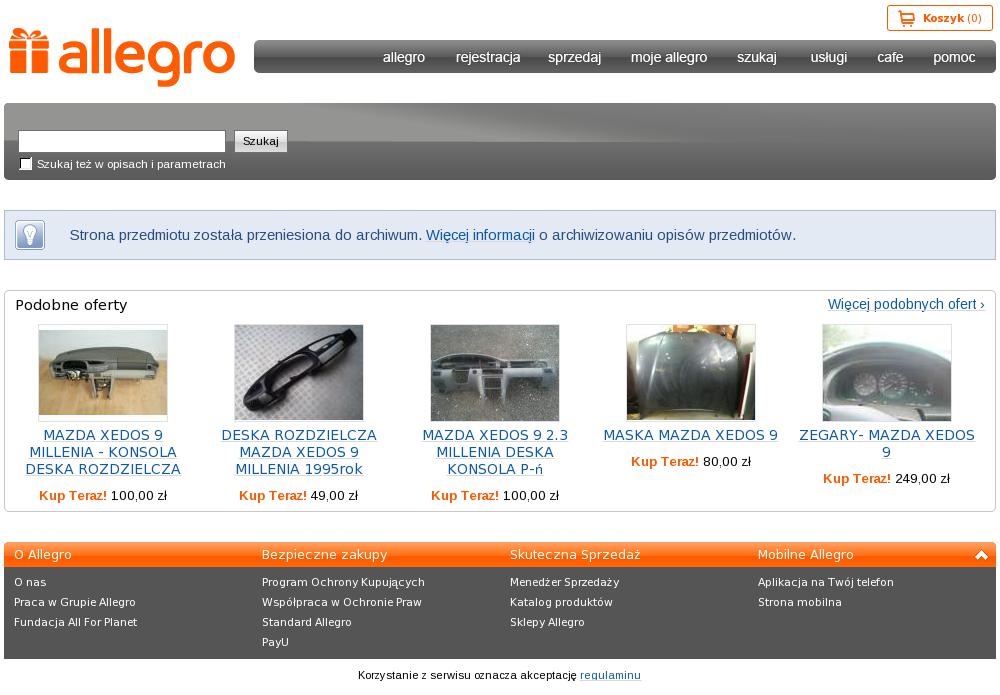The image size is (1000, 695).
Task: Open the 'Koszyk (0)' cart button
Action: [x=940, y=18]
